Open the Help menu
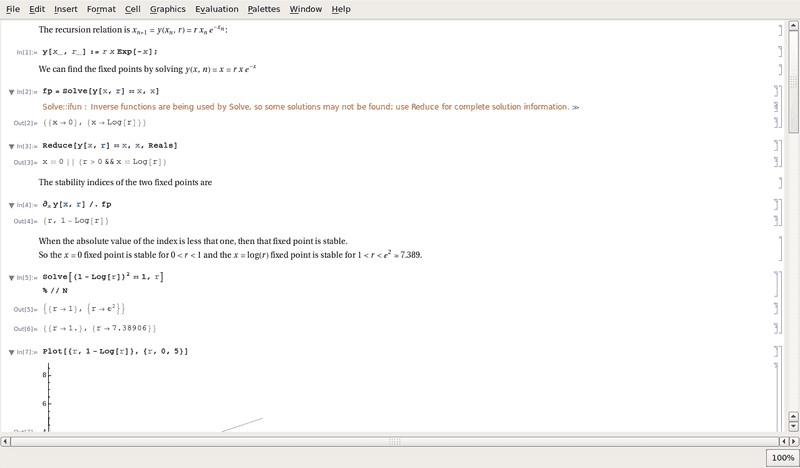Screen dimensions: 800x468 tap(341, 9)
